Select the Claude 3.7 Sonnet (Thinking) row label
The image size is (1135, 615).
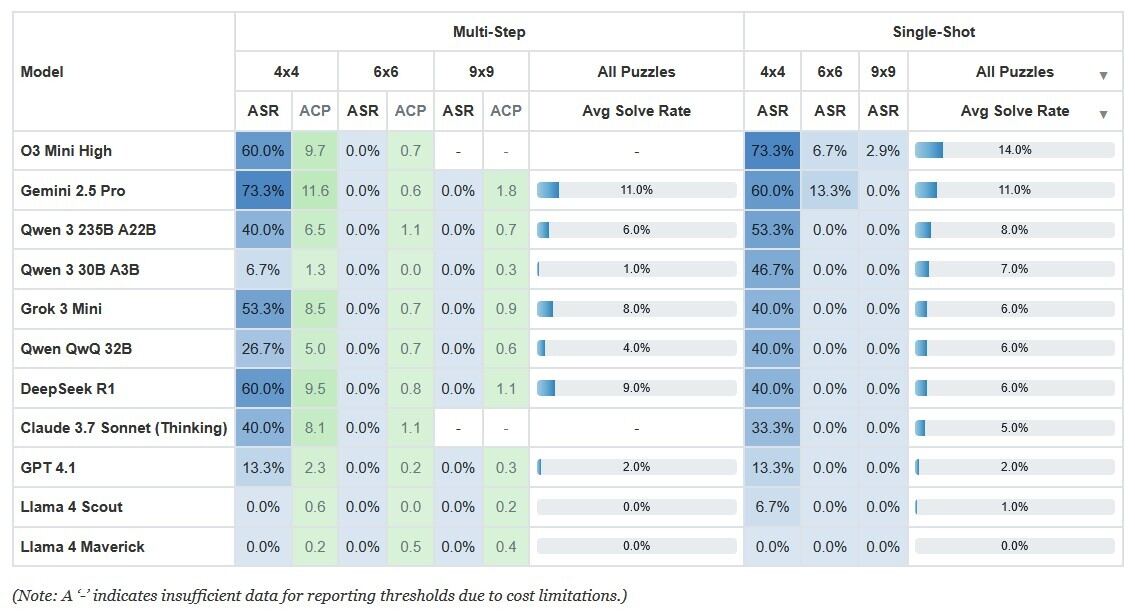(124, 428)
